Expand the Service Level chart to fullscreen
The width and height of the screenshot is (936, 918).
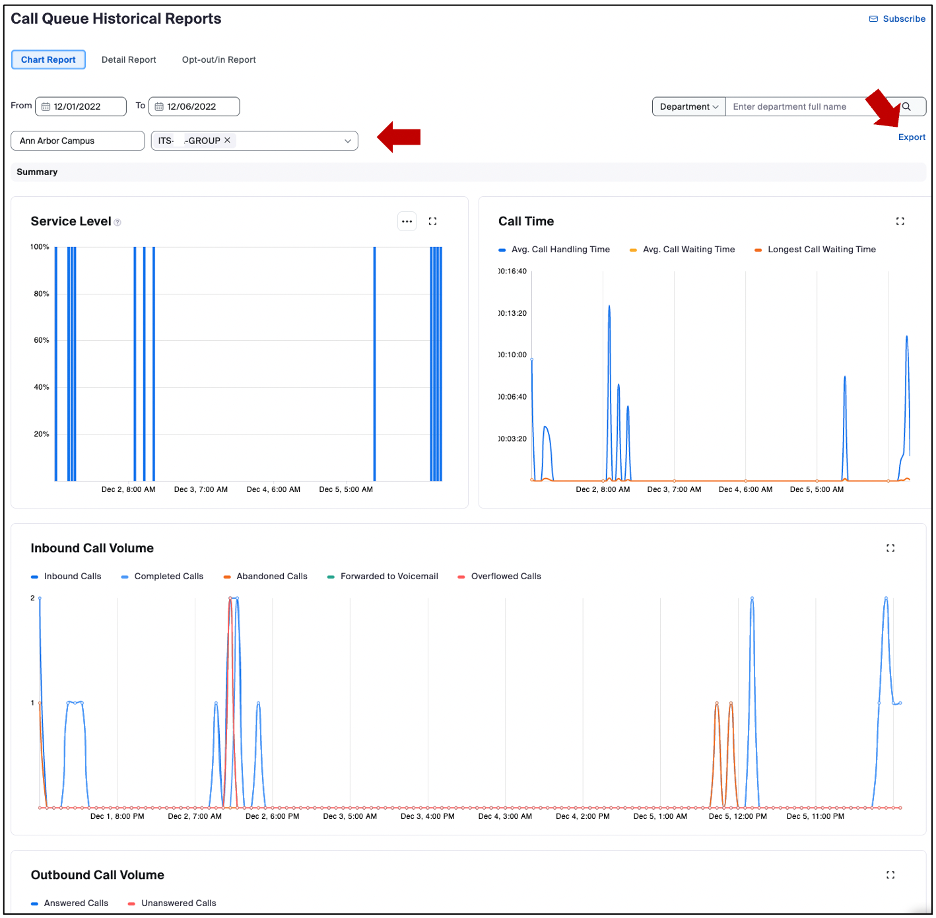tap(433, 221)
